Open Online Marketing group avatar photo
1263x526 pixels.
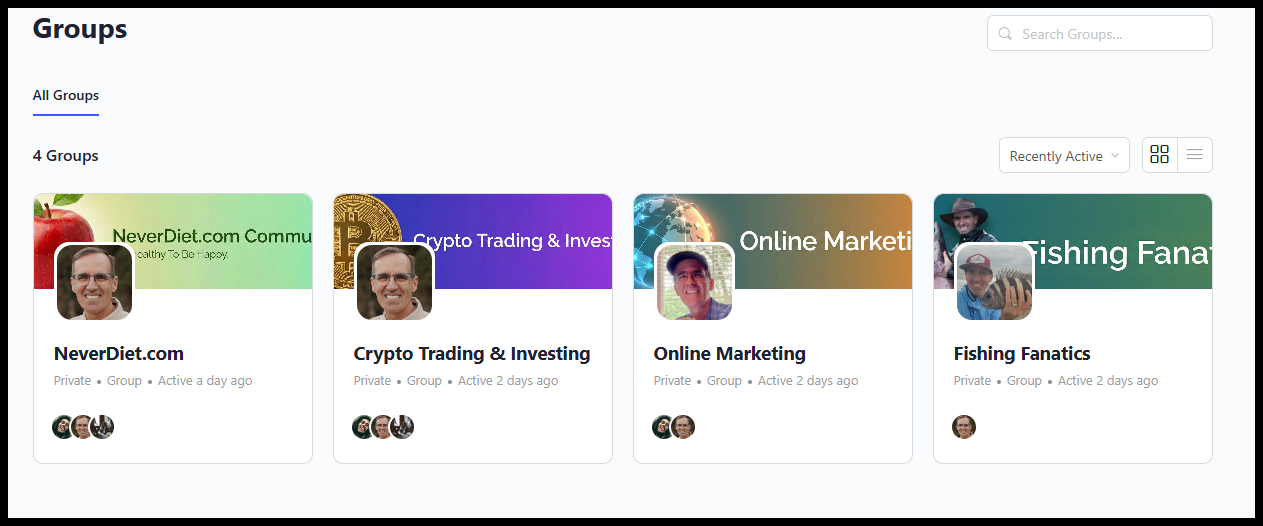[694, 283]
